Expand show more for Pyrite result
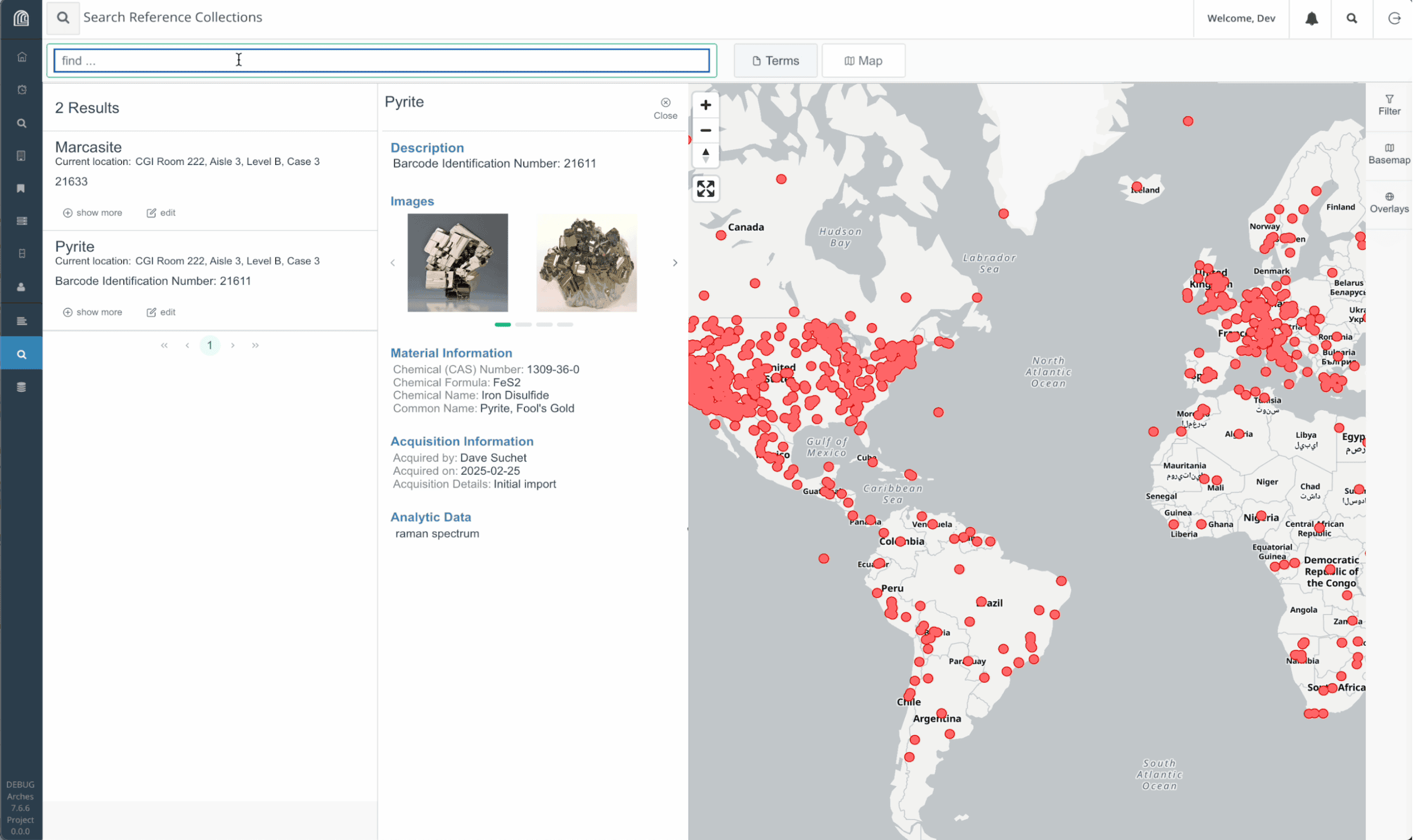This screenshot has width=1413, height=840. pyautogui.click(x=92, y=312)
